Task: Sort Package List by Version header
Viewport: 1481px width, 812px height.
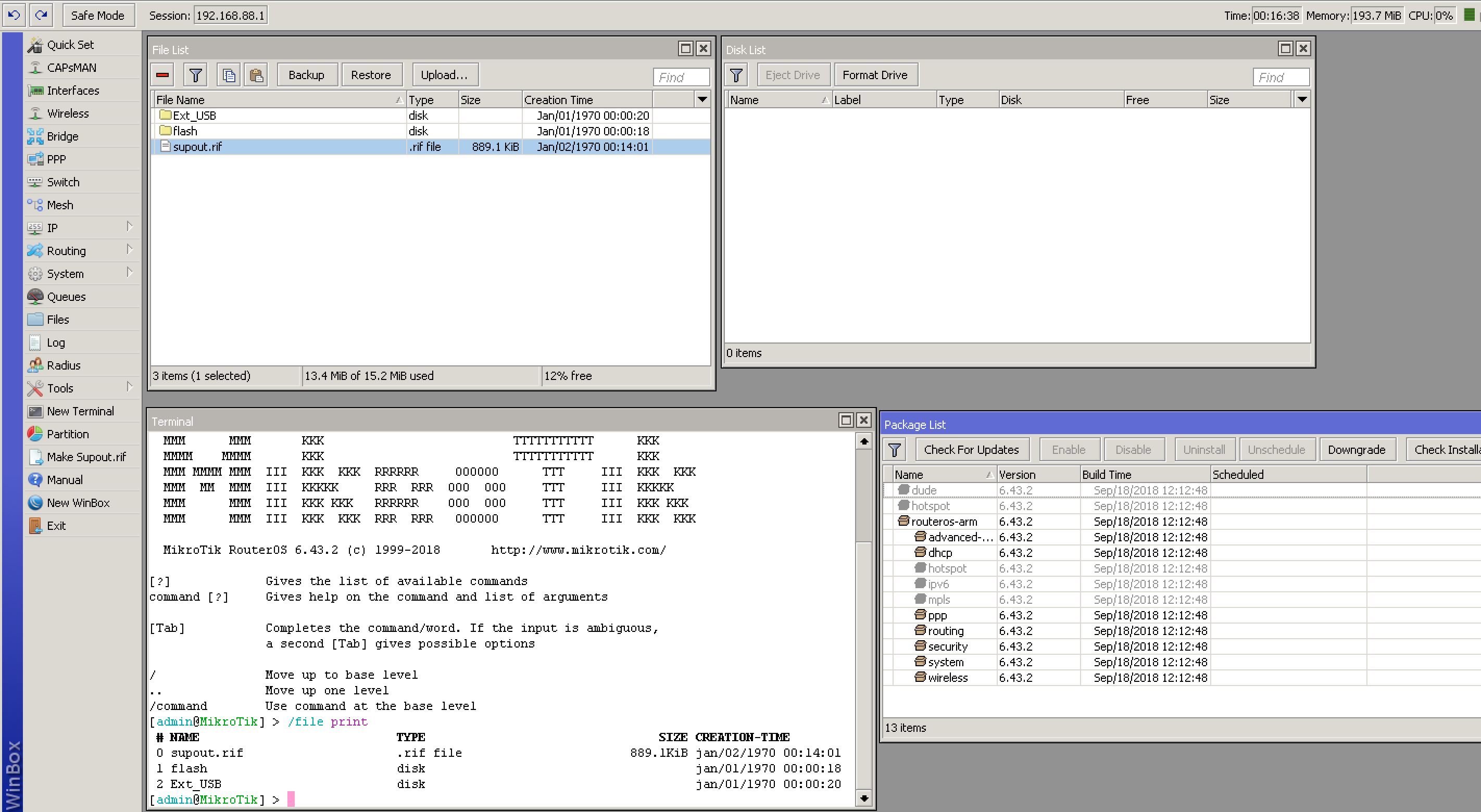Action: (1038, 475)
